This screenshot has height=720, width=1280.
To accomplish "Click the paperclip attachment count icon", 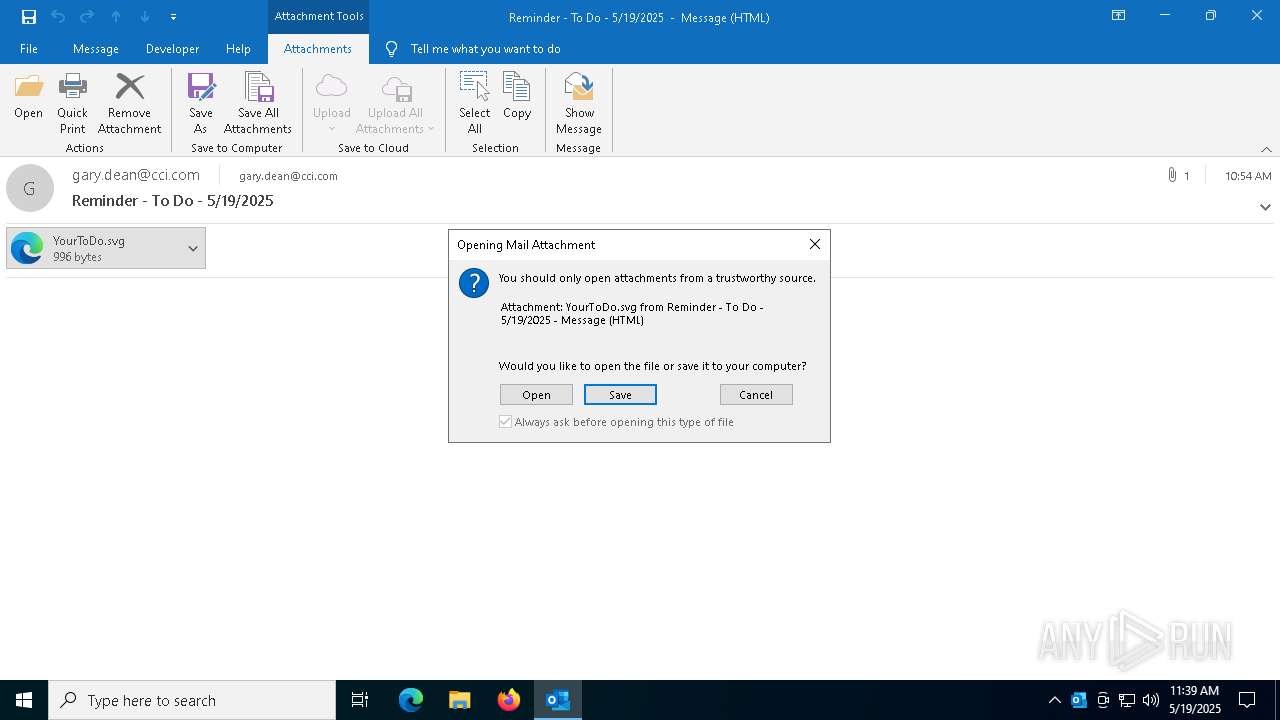I will (1171, 175).
